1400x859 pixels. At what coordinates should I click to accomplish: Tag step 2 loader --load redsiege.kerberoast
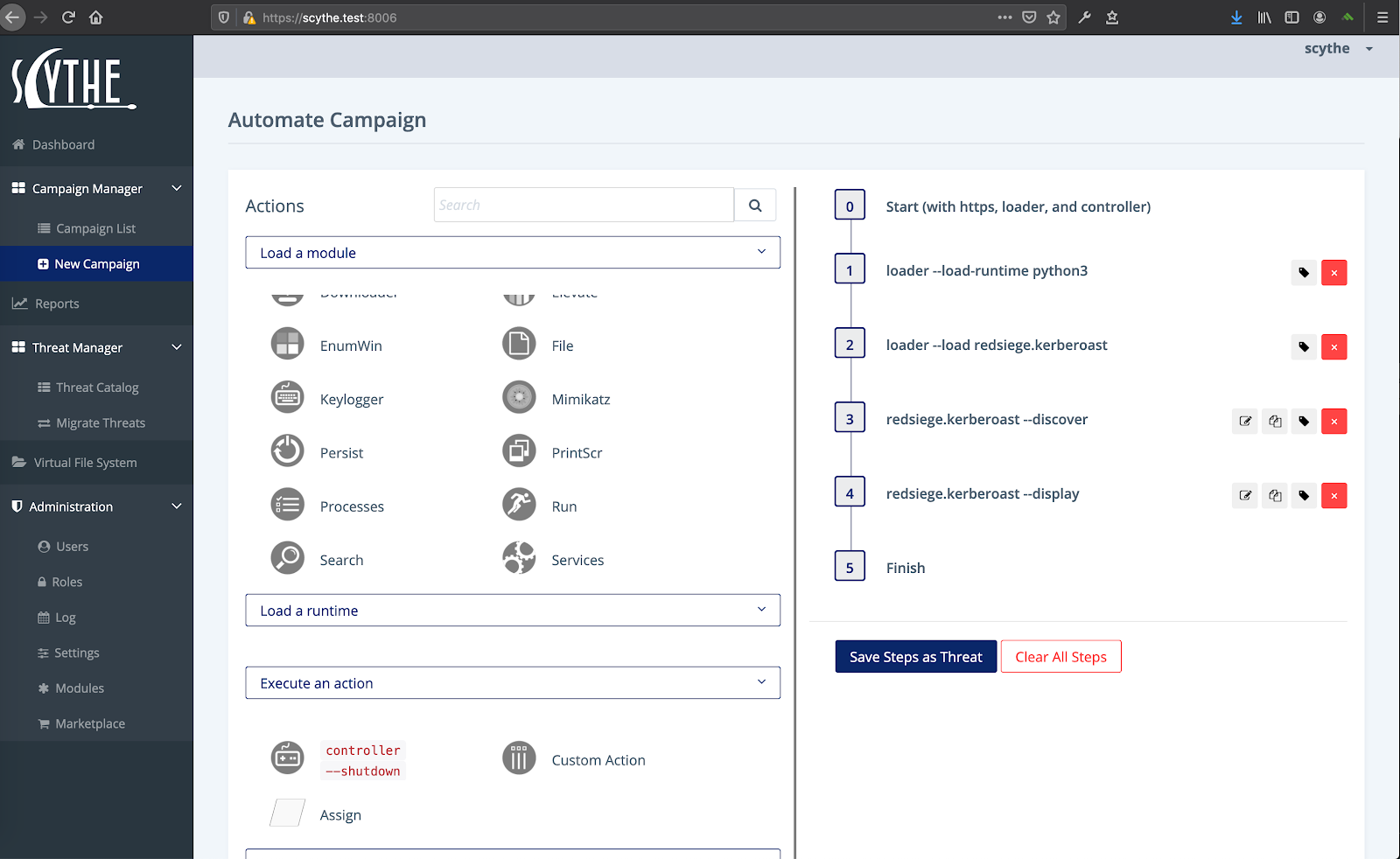(x=1304, y=347)
